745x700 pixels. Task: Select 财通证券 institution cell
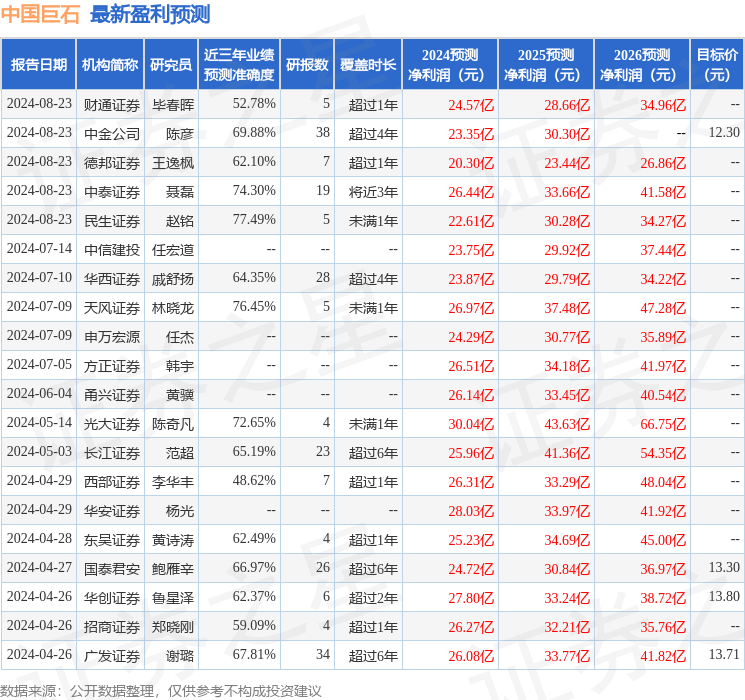coord(112,105)
